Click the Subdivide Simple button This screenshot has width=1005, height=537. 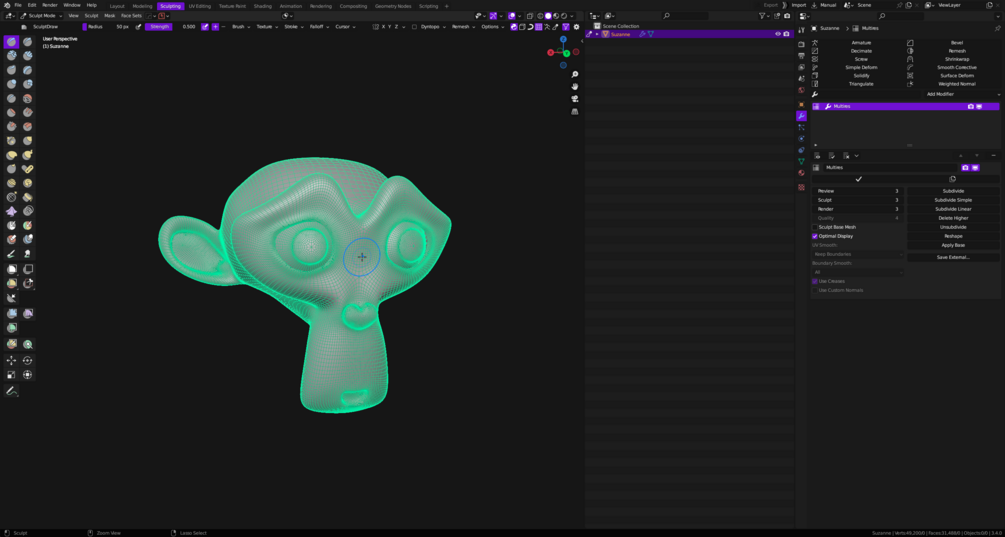tap(953, 200)
